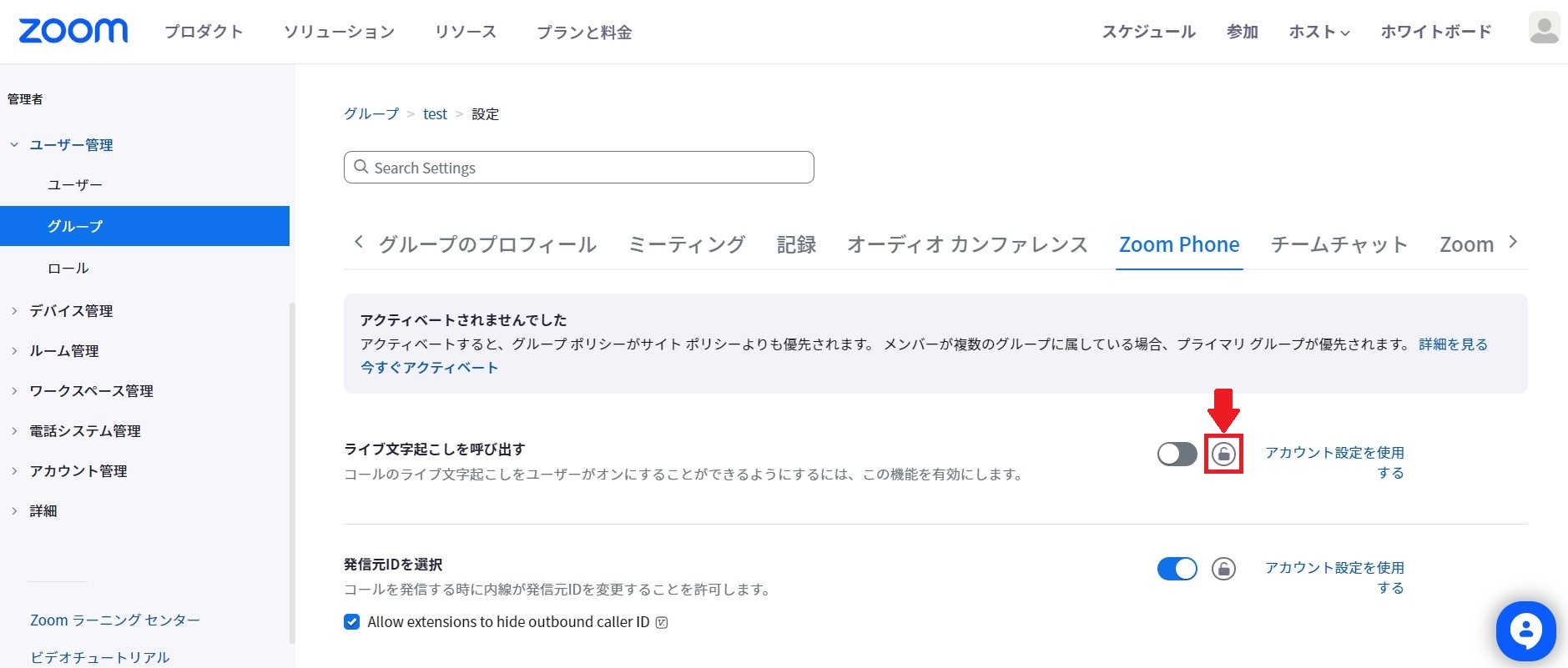Switch to the 記録 tab
This screenshot has width=1568, height=668.
[796, 244]
